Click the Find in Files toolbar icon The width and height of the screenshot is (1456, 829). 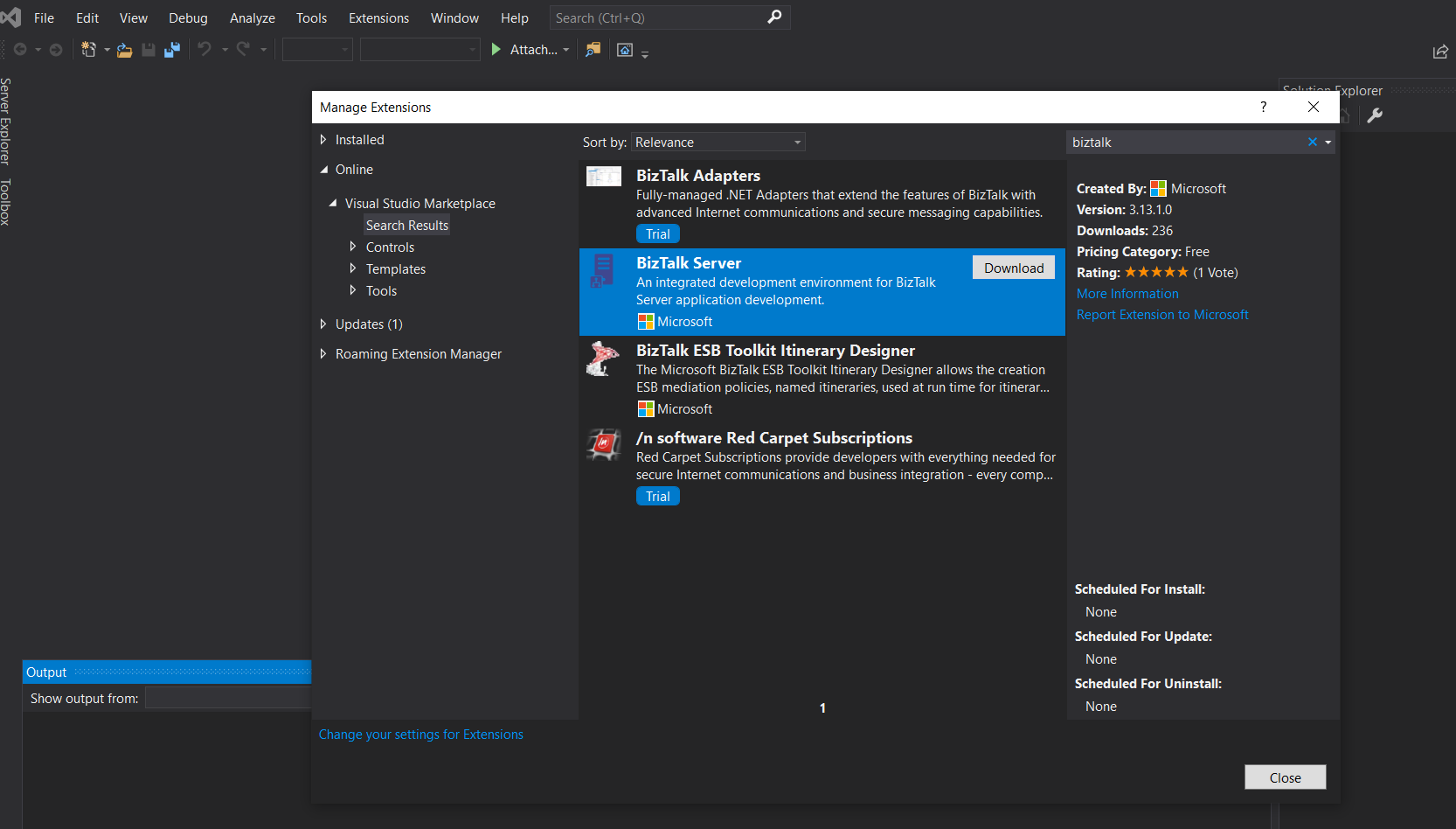click(593, 50)
